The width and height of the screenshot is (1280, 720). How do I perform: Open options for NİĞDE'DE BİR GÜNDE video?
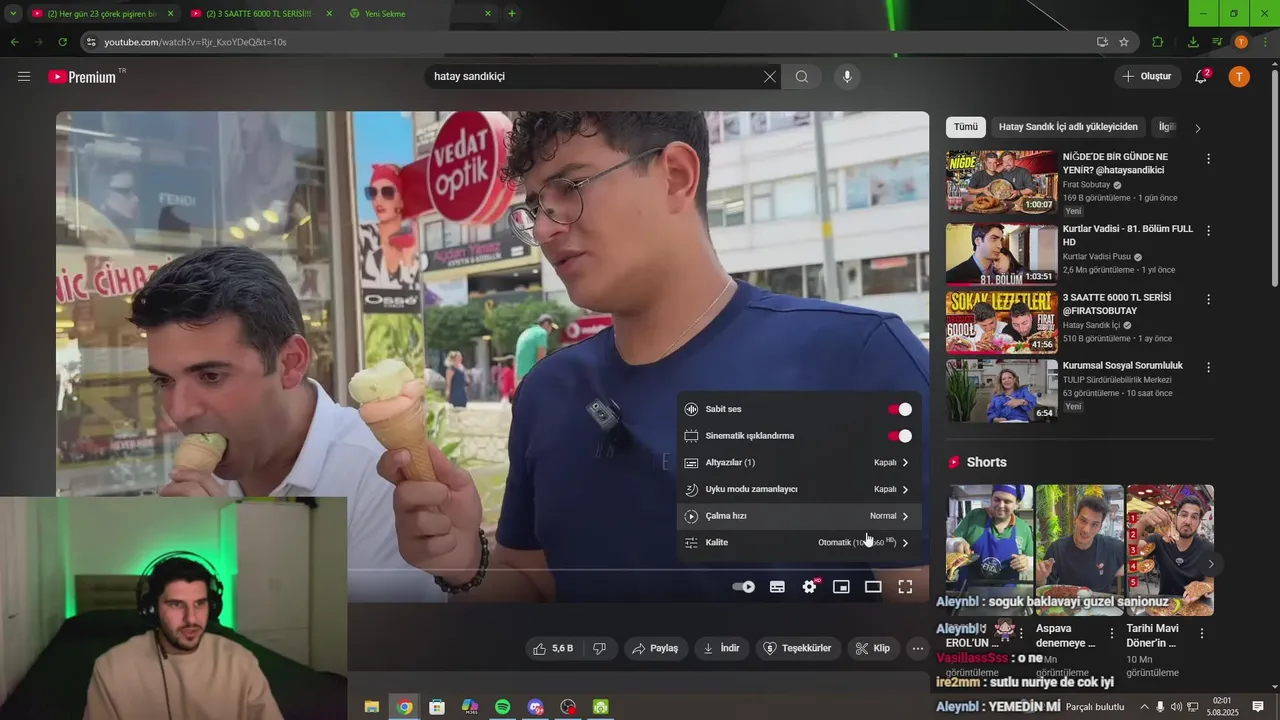coord(1208,159)
